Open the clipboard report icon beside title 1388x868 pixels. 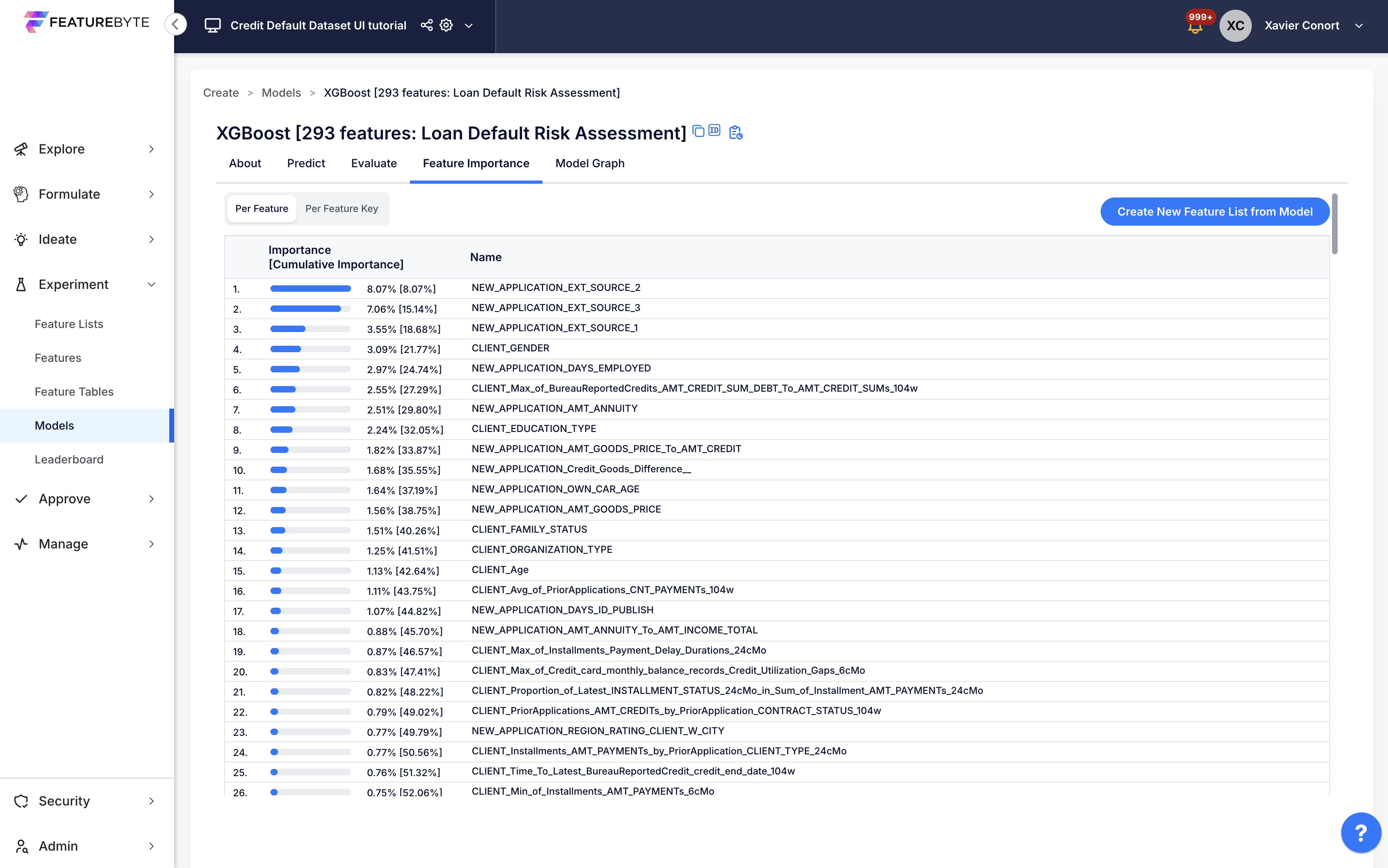click(736, 133)
